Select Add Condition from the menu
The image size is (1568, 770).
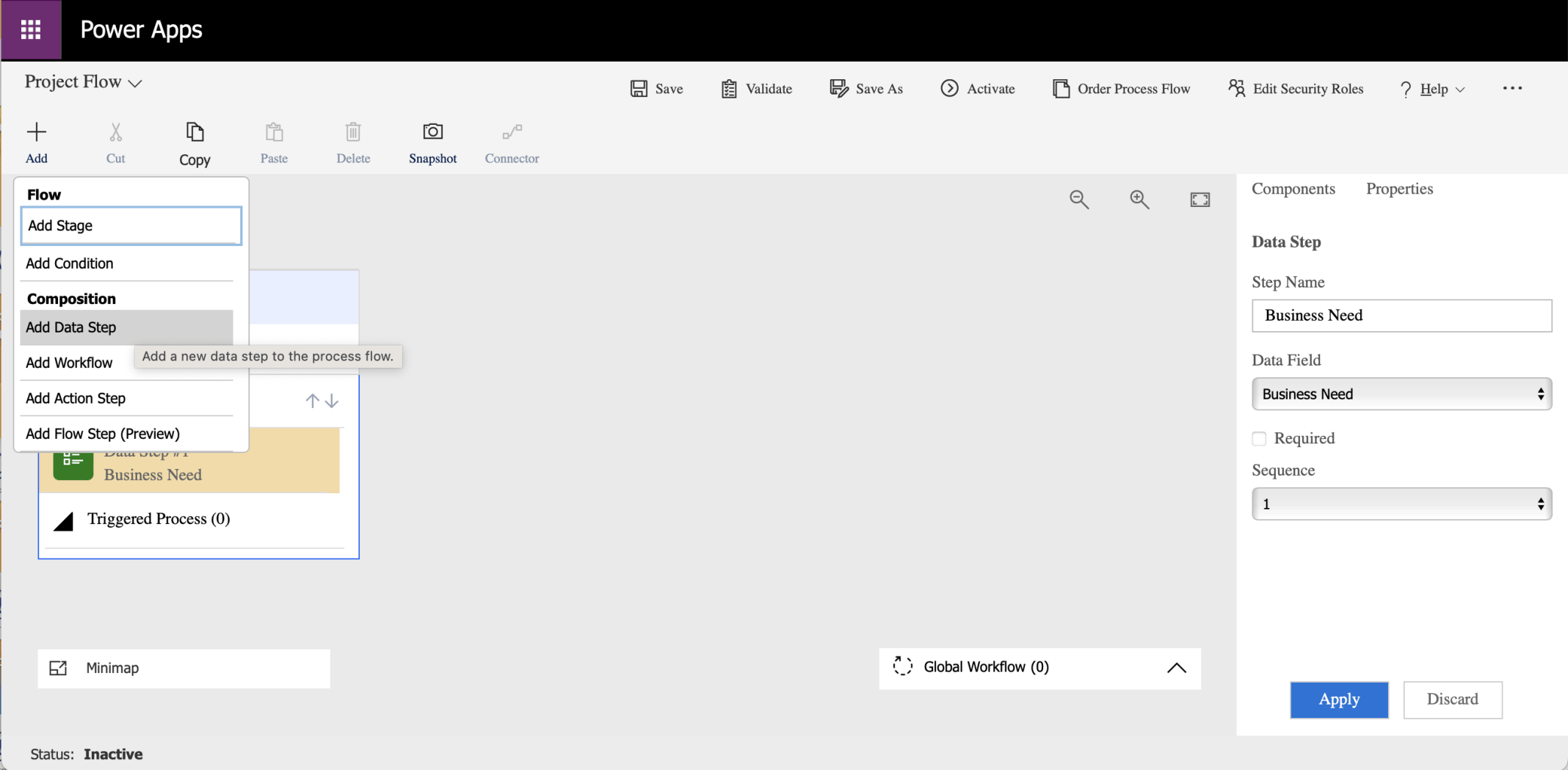[x=70, y=264]
